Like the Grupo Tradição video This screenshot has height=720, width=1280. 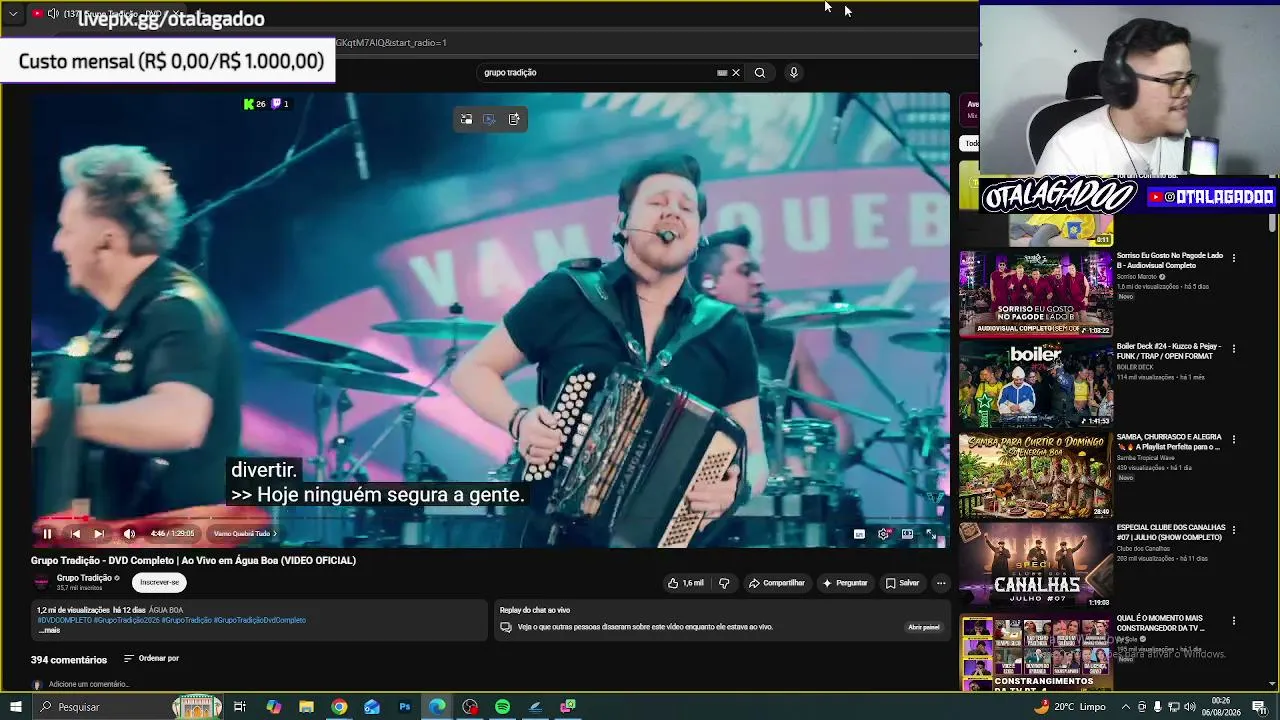point(686,583)
